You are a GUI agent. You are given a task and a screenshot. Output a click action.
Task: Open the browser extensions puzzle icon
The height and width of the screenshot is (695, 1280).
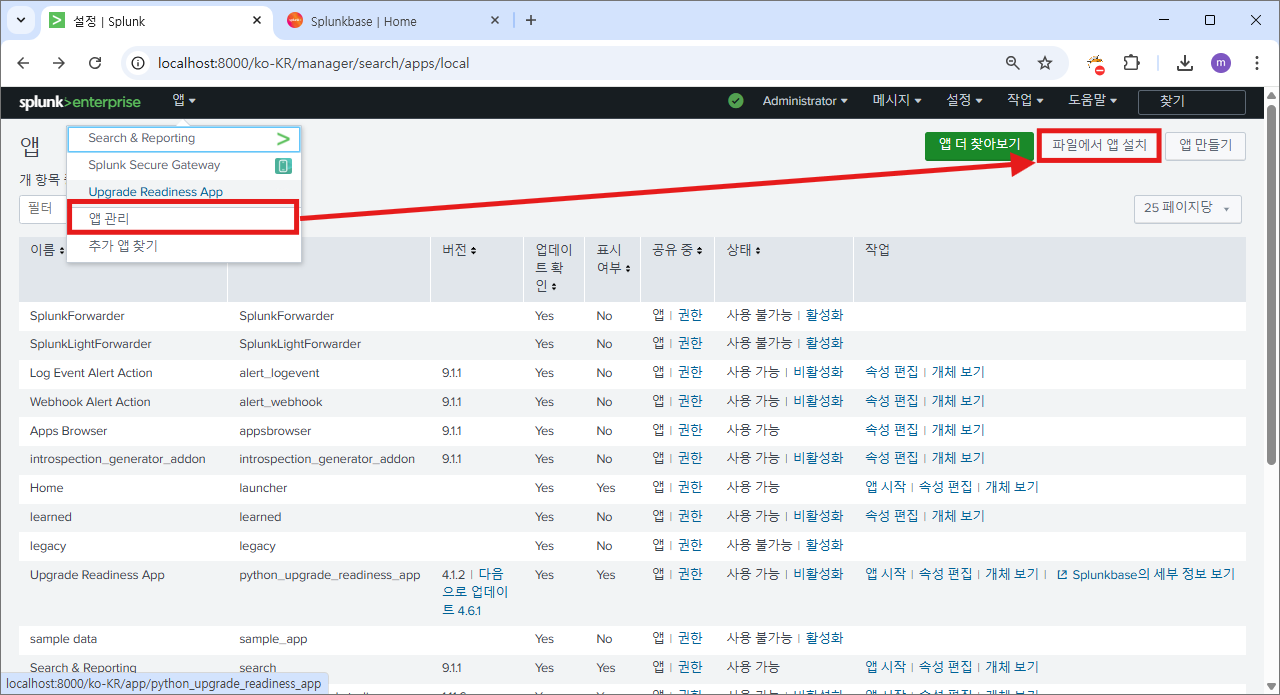coord(1131,63)
